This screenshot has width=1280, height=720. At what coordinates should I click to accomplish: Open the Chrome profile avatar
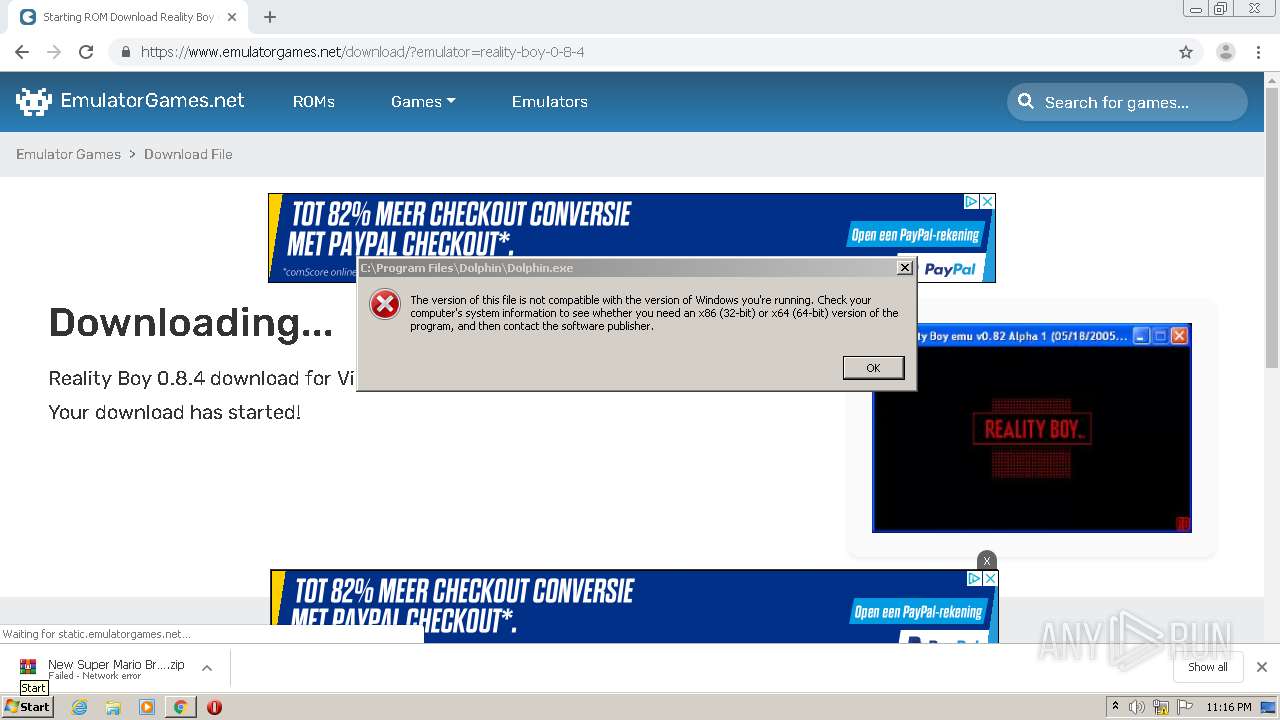click(1225, 52)
